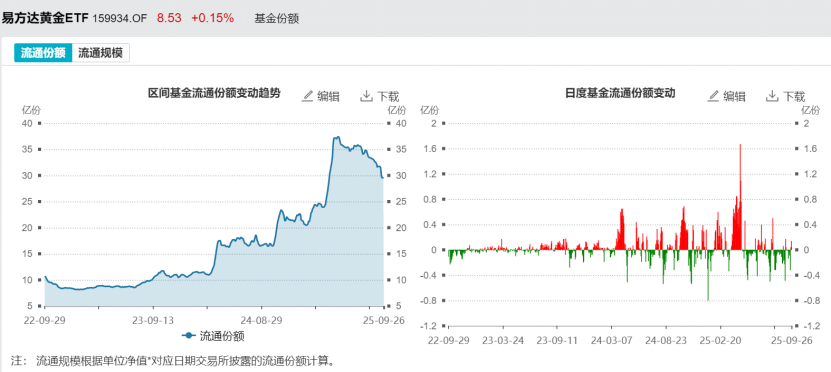This screenshot has height=372, width=831.
Task: Click the fund code 159934.OF
Action: pyautogui.click(x=121, y=18)
